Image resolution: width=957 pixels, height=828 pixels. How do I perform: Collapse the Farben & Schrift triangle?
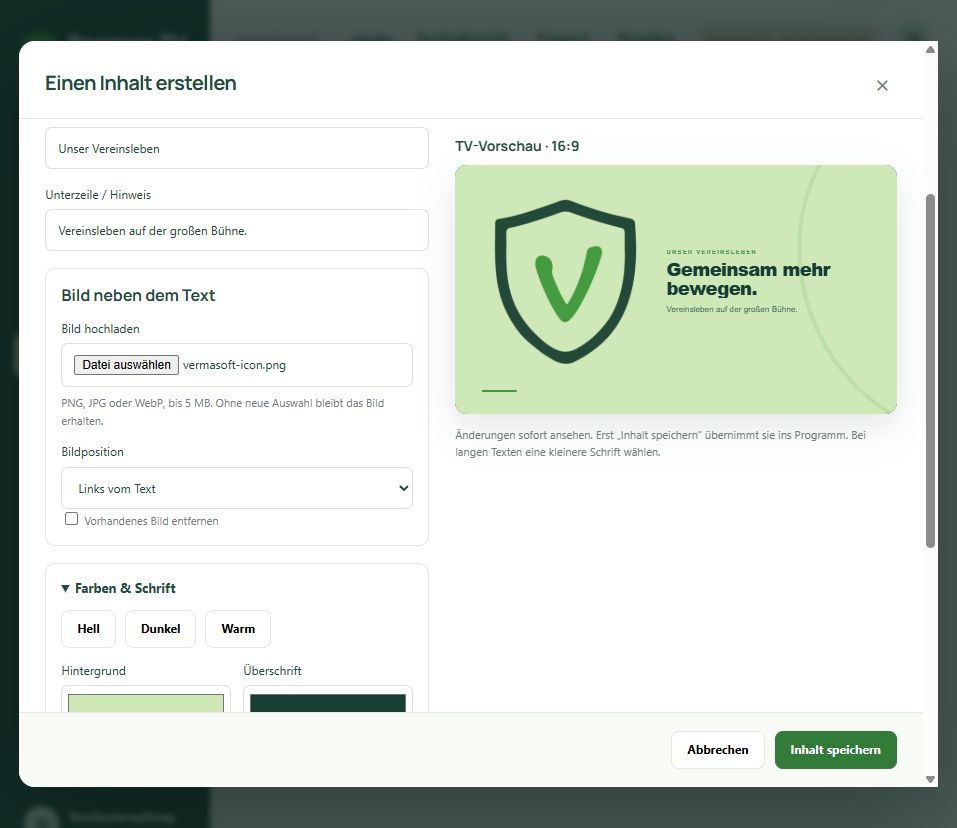pyautogui.click(x=65, y=588)
